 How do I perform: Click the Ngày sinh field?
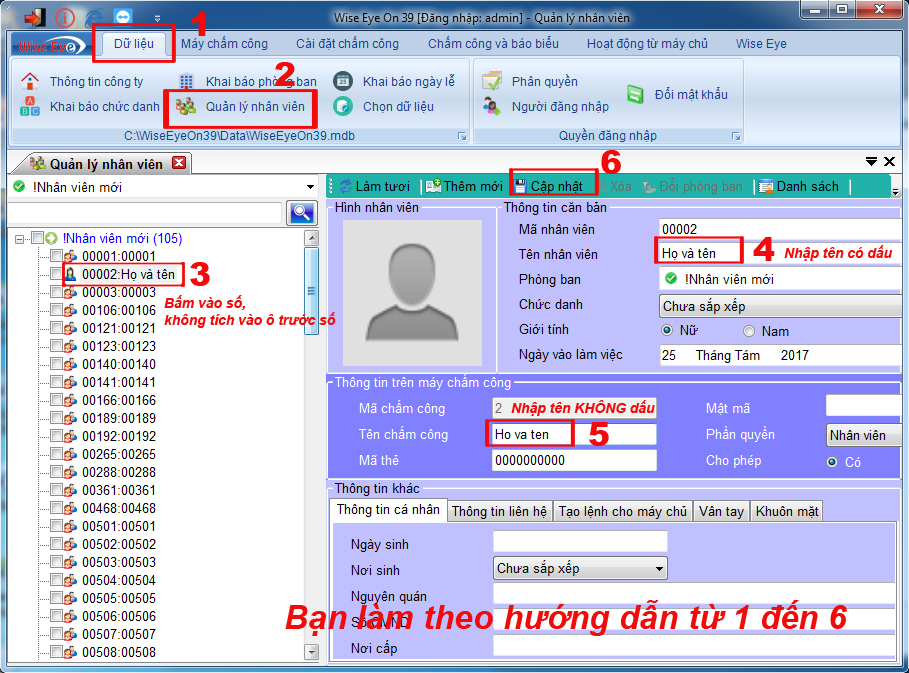coord(580,541)
